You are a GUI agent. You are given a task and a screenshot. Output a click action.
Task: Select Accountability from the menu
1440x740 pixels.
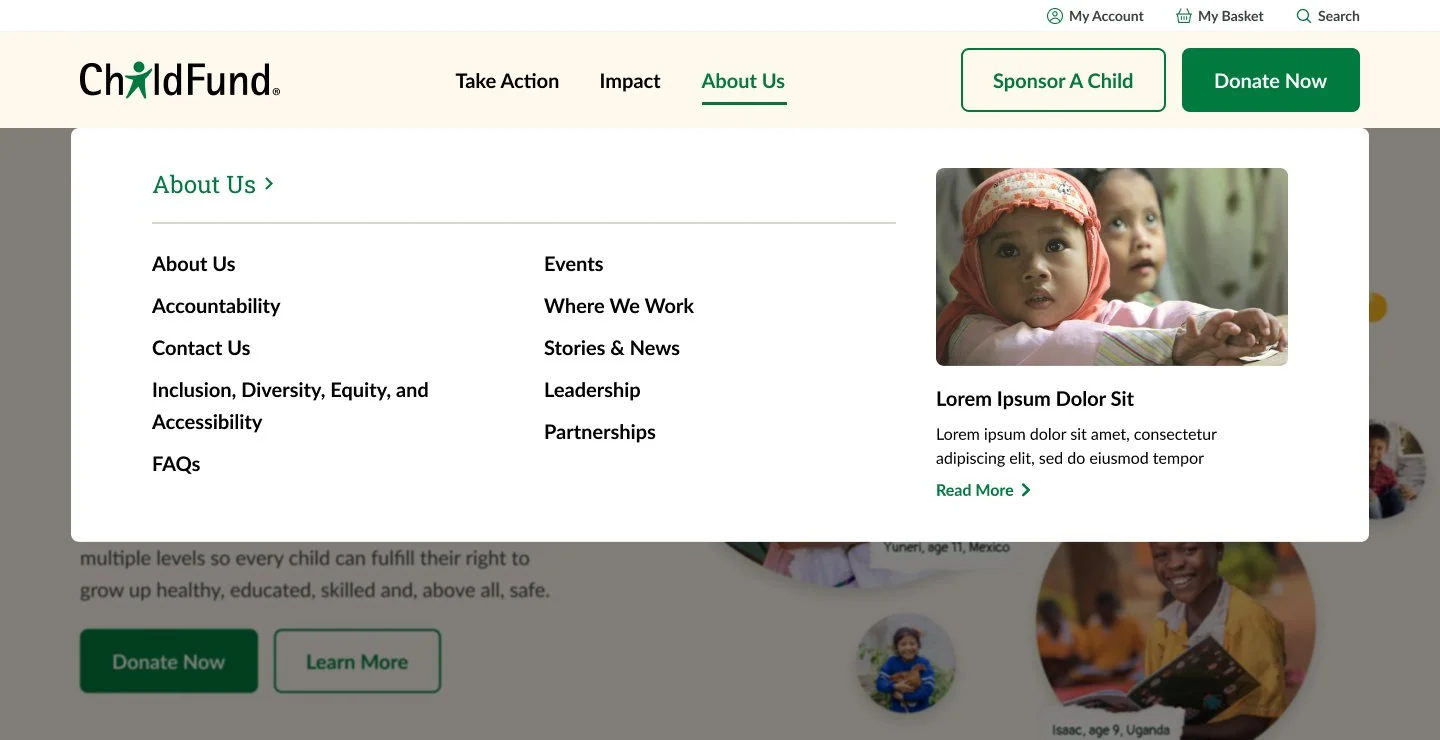(216, 306)
